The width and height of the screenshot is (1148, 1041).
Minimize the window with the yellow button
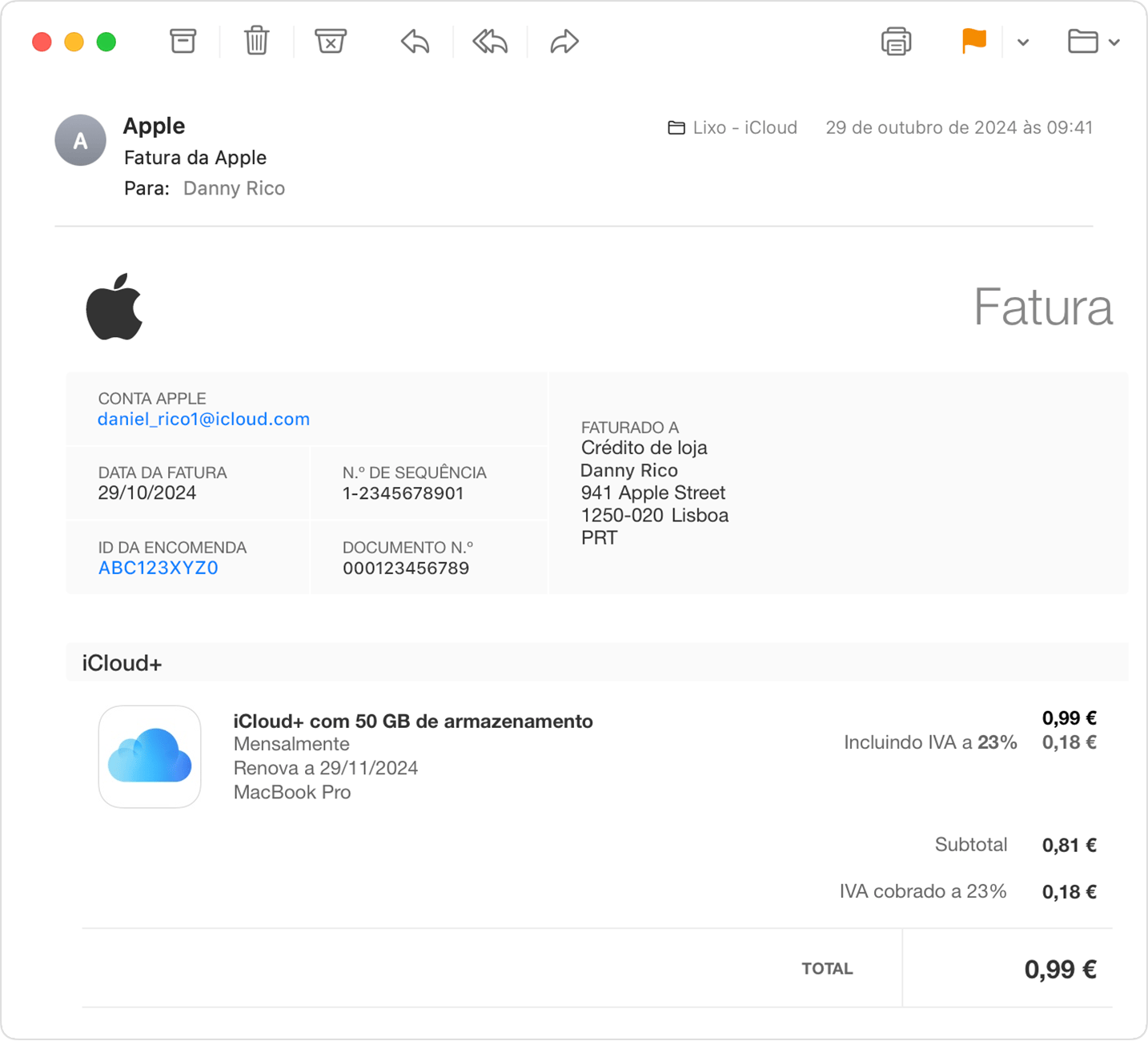[74, 42]
